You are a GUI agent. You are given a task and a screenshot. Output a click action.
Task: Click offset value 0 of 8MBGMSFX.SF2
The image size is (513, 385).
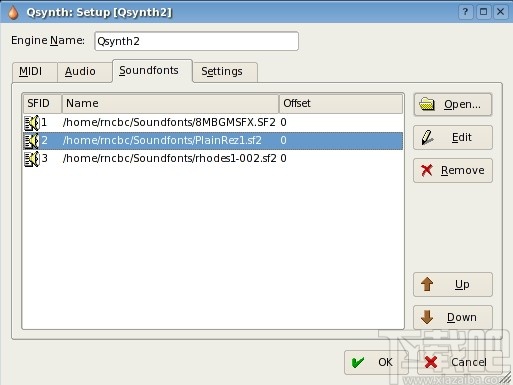pos(283,123)
